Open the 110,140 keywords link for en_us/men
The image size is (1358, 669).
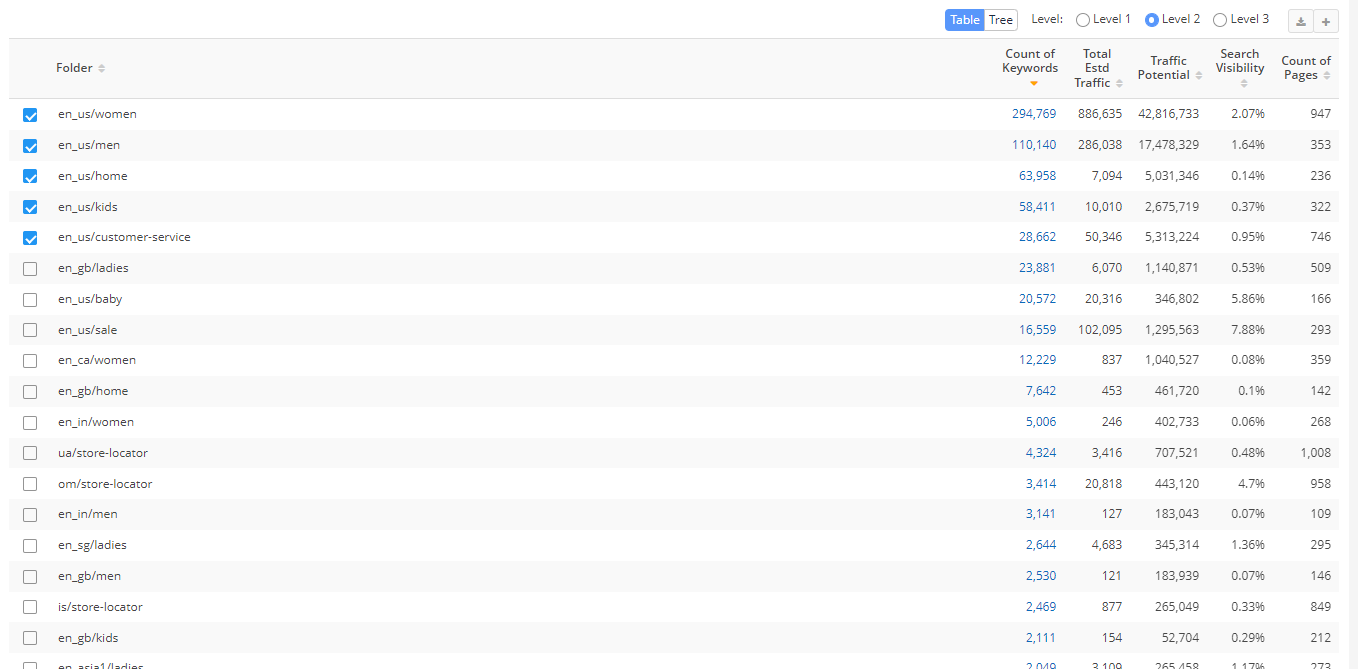(1034, 145)
